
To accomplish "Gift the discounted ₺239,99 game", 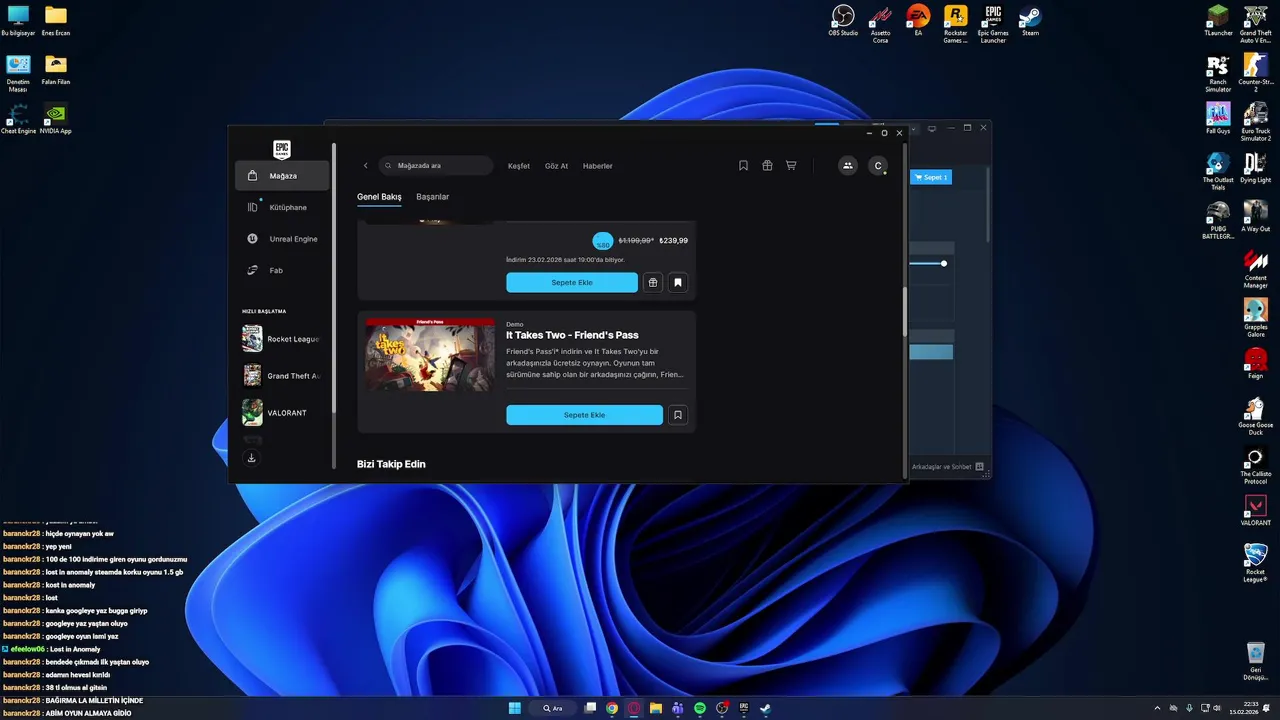I will 653,283.
